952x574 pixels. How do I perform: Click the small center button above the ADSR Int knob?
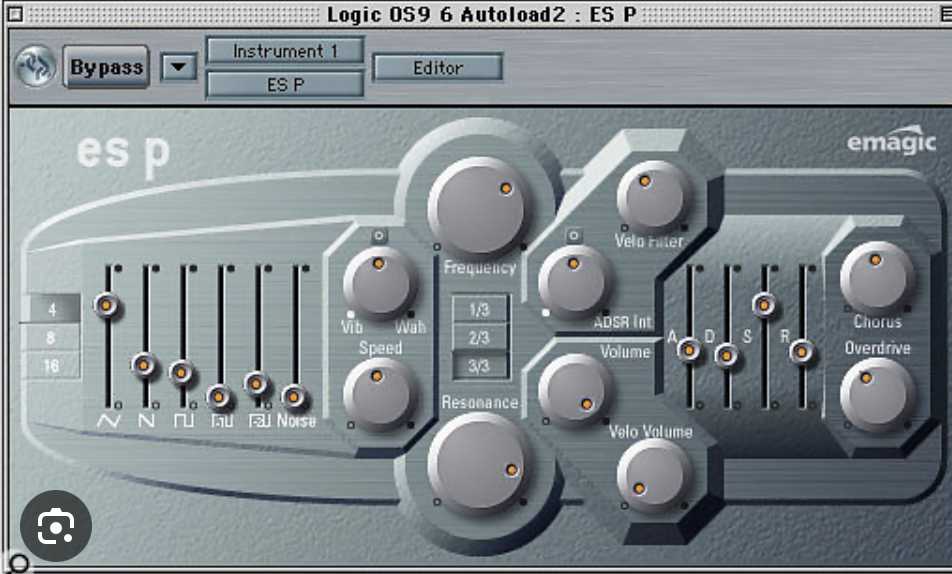[574, 235]
